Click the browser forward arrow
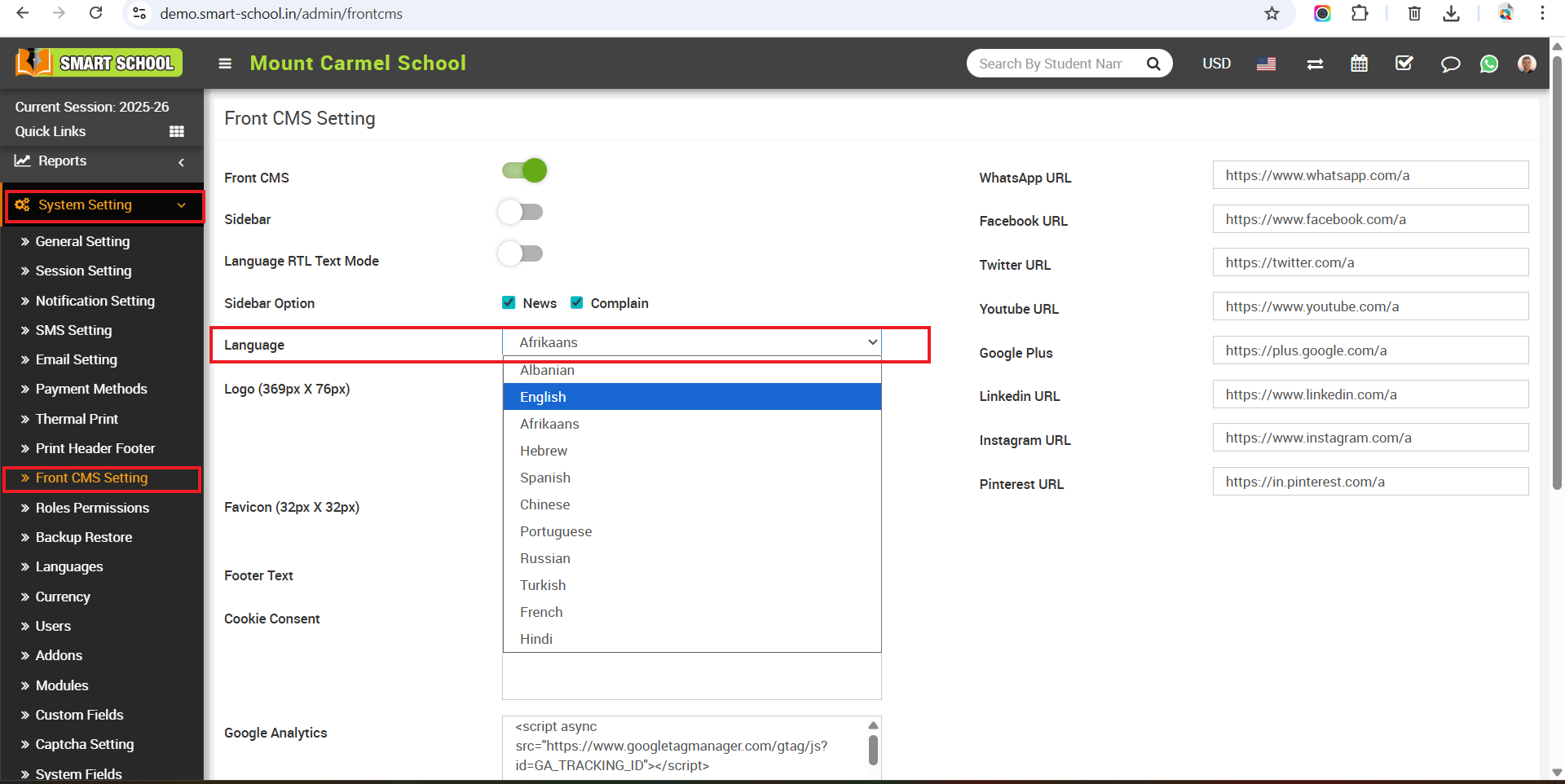1565x784 pixels. coord(59,13)
